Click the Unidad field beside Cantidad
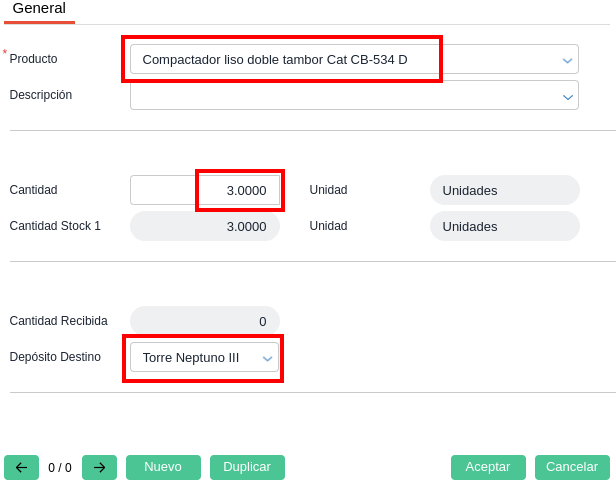This screenshot has height=483, width=616. point(504,190)
